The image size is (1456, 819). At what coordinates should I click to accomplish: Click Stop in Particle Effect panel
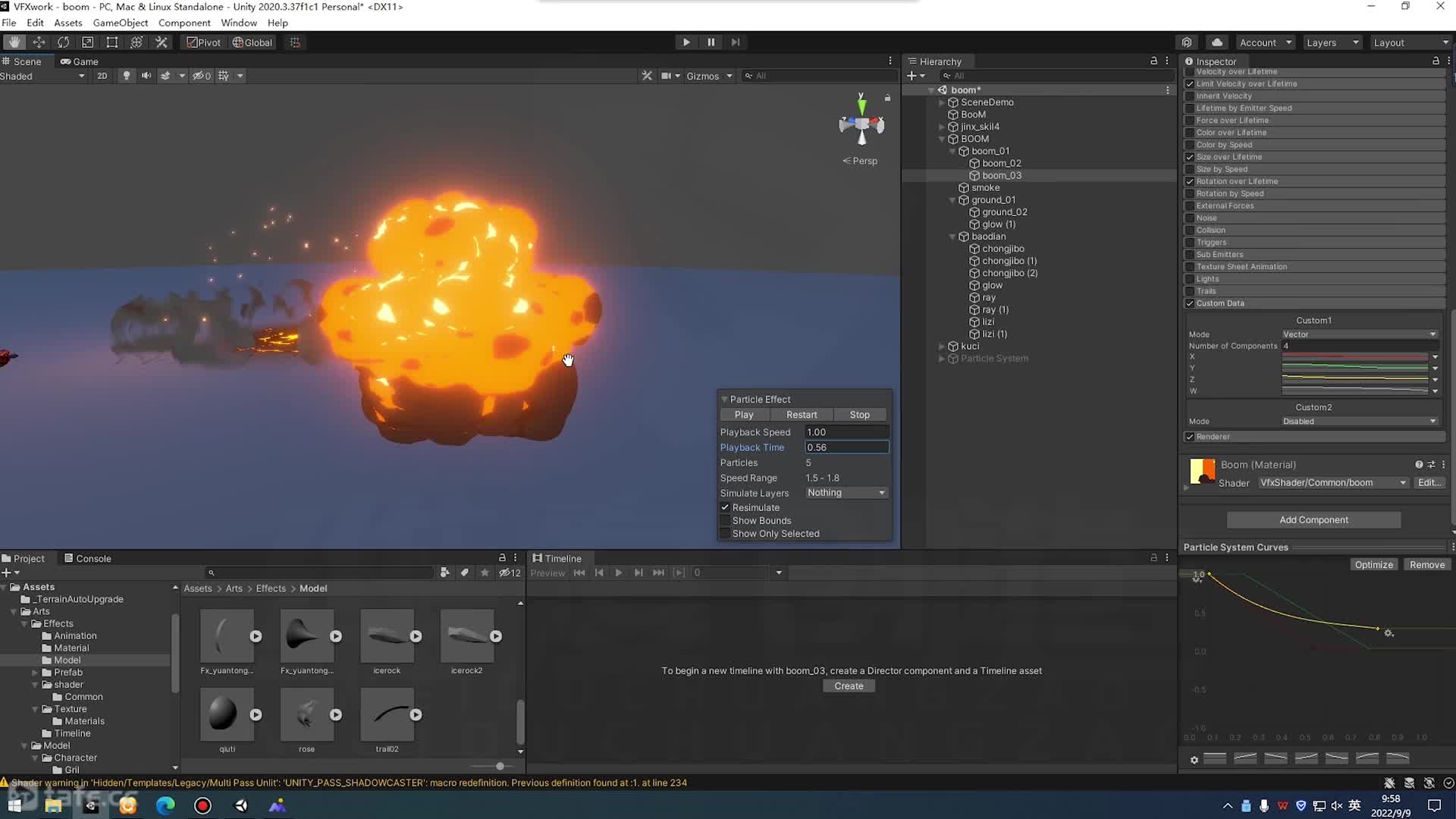tap(860, 415)
